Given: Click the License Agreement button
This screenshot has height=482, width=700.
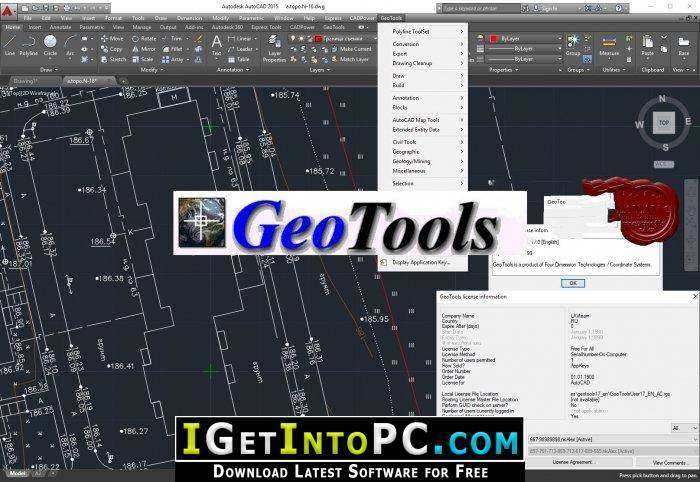Looking at the screenshot, I should 572,462.
